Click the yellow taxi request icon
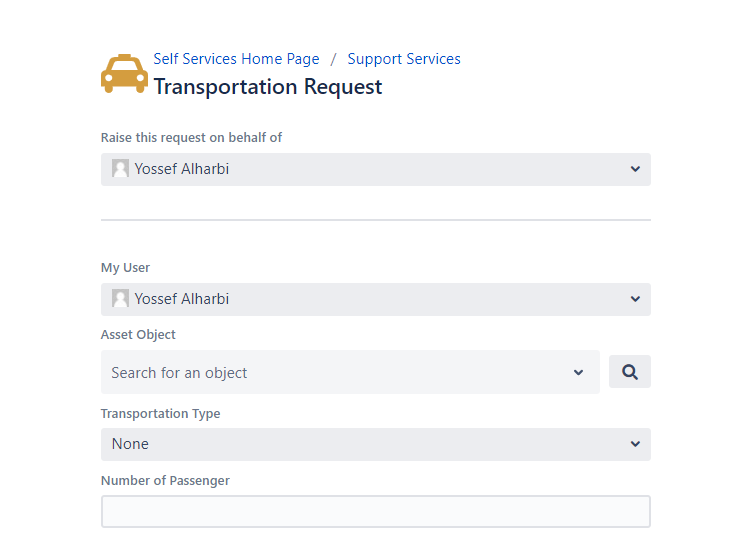748x541 pixels. 124,73
